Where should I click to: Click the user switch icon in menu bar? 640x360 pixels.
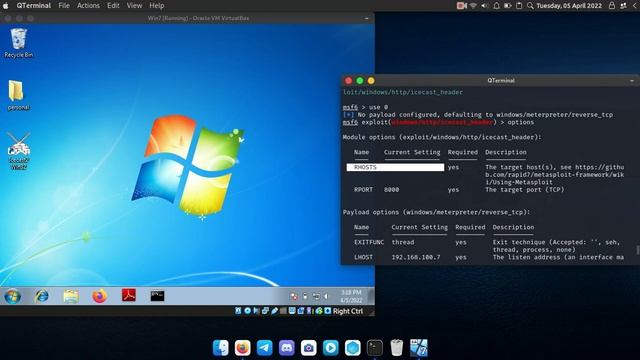(x=623, y=6)
